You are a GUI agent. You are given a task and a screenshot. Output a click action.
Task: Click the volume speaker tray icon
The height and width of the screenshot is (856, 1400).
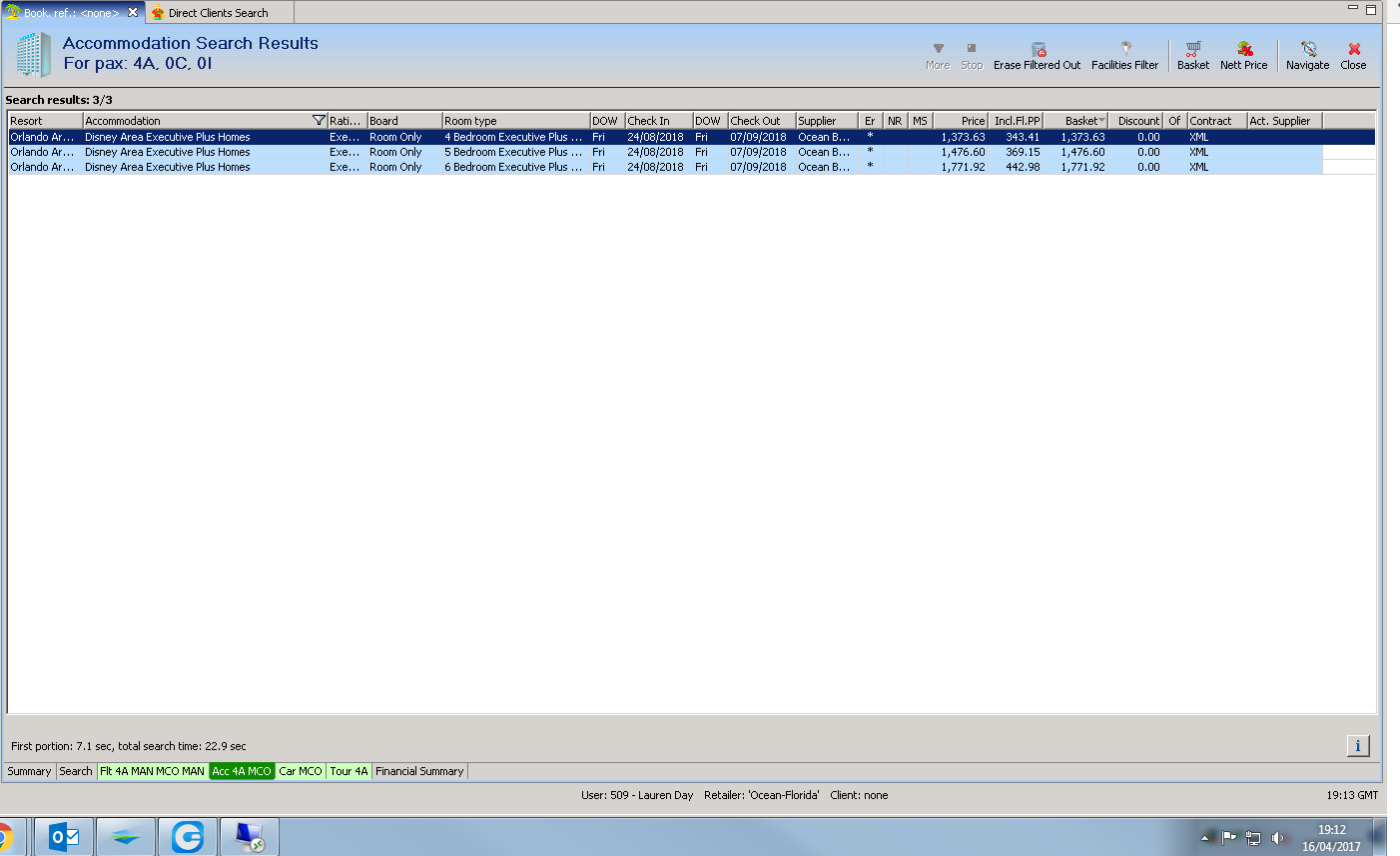coord(1277,838)
